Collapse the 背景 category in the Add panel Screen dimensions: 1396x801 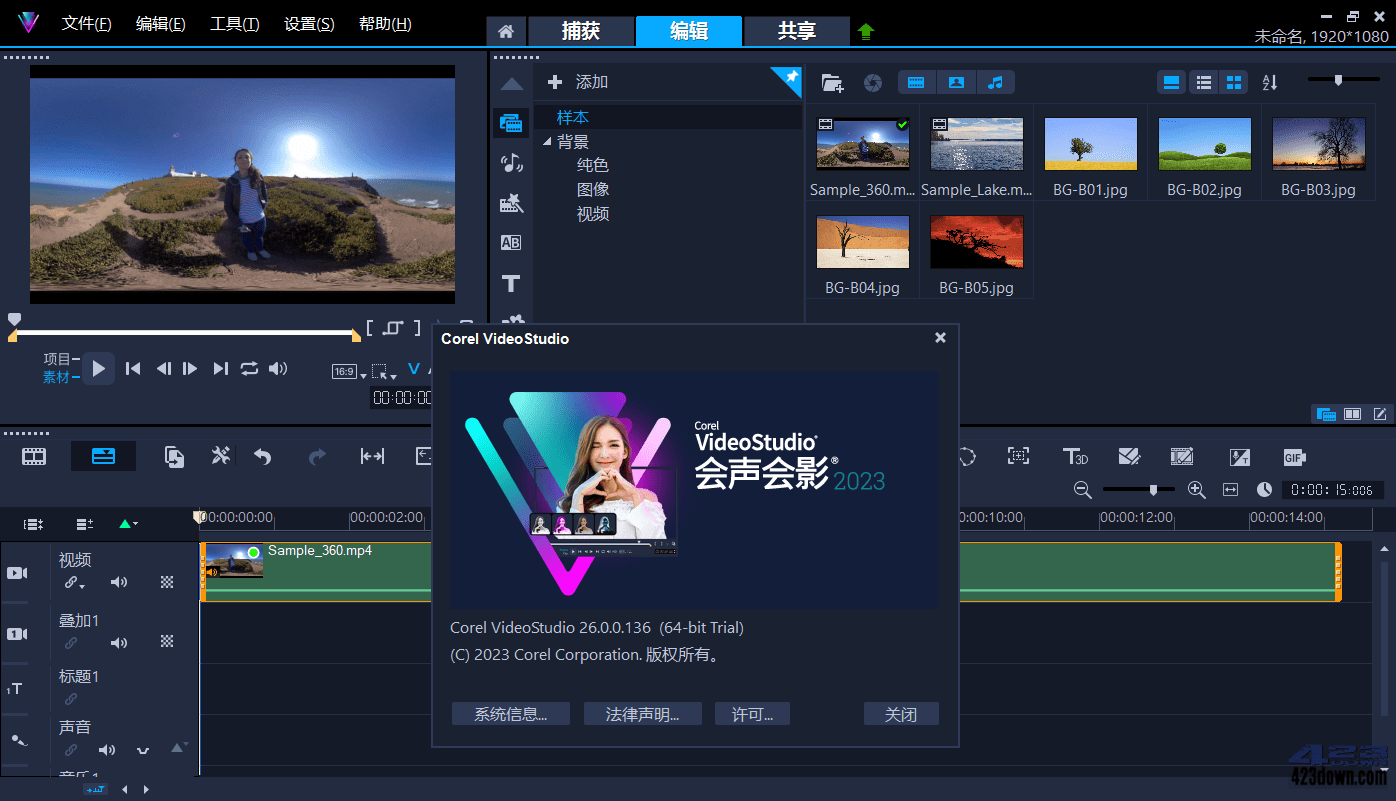click(547, 141)
